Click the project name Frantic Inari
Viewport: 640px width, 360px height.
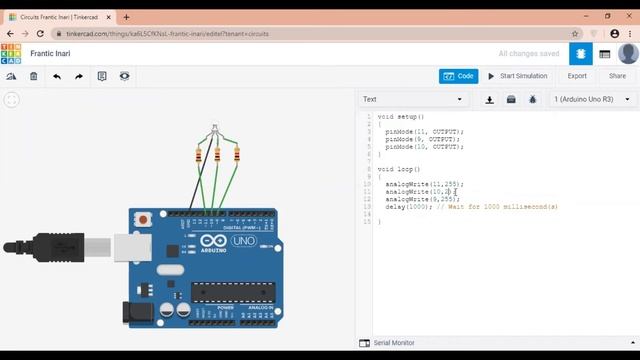click(50, 54)
